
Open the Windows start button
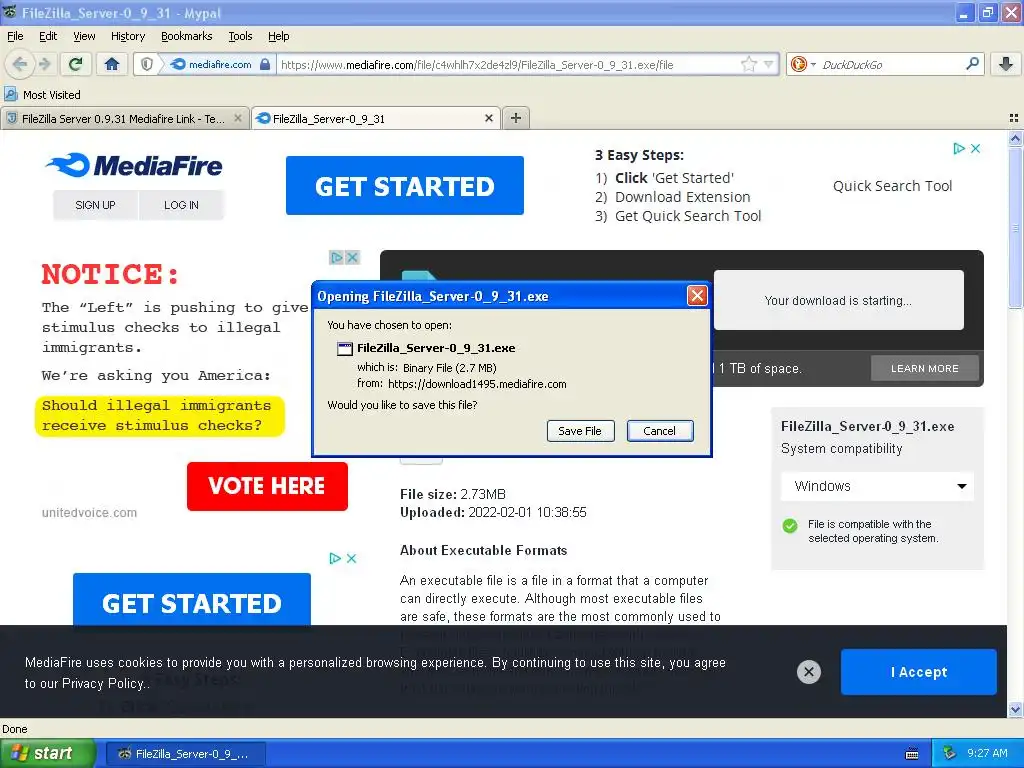click(46, 754)
